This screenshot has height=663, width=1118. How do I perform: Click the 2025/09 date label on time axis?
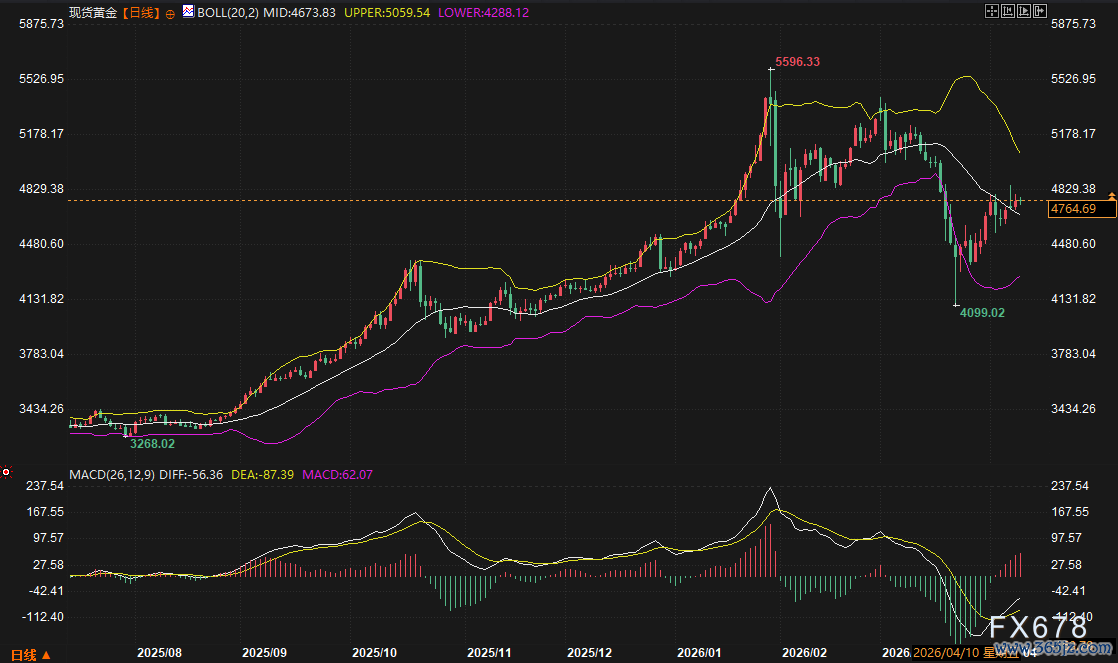coord(265,652)
